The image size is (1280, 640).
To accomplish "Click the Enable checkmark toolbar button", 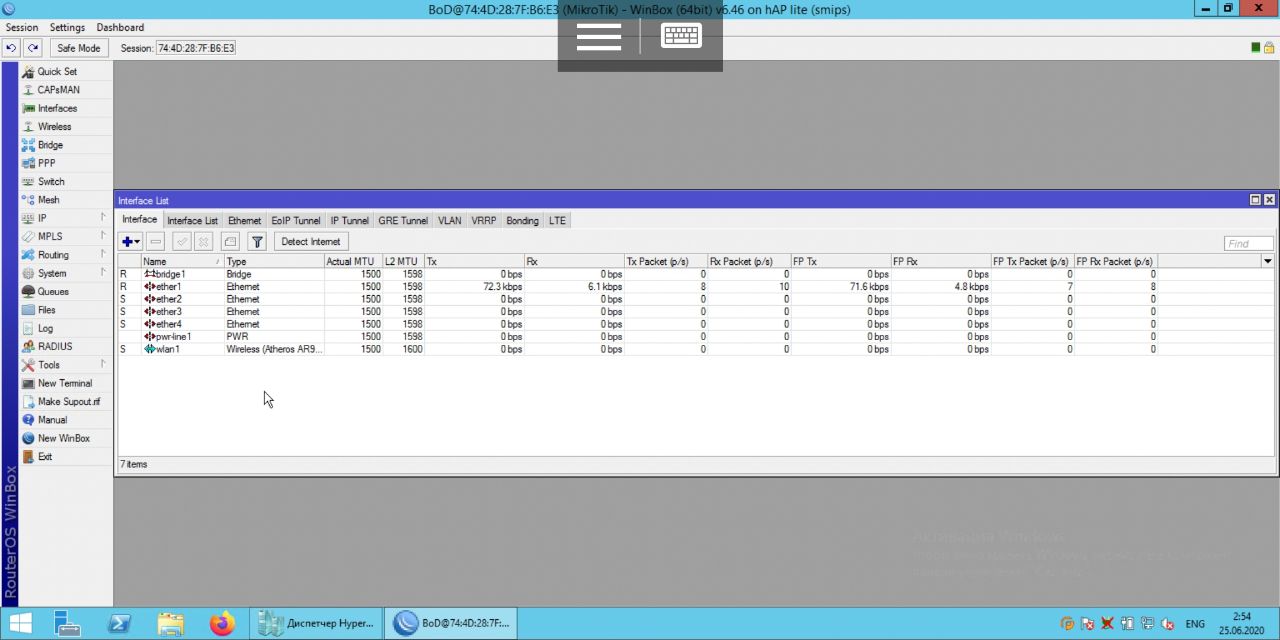I will 181,242.
